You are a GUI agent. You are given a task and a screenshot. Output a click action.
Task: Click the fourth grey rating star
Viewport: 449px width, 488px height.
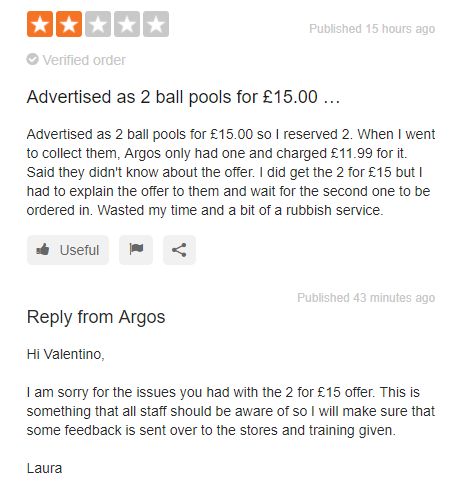[x=127, y=24]
